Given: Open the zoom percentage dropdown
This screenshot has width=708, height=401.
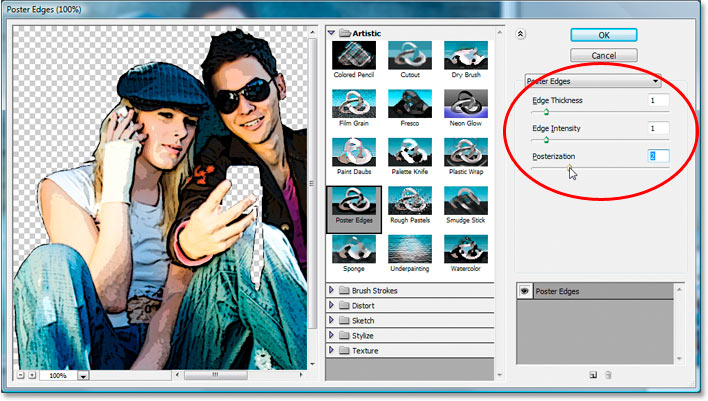Looking at the screenshot, I should [x=82, y=376].
